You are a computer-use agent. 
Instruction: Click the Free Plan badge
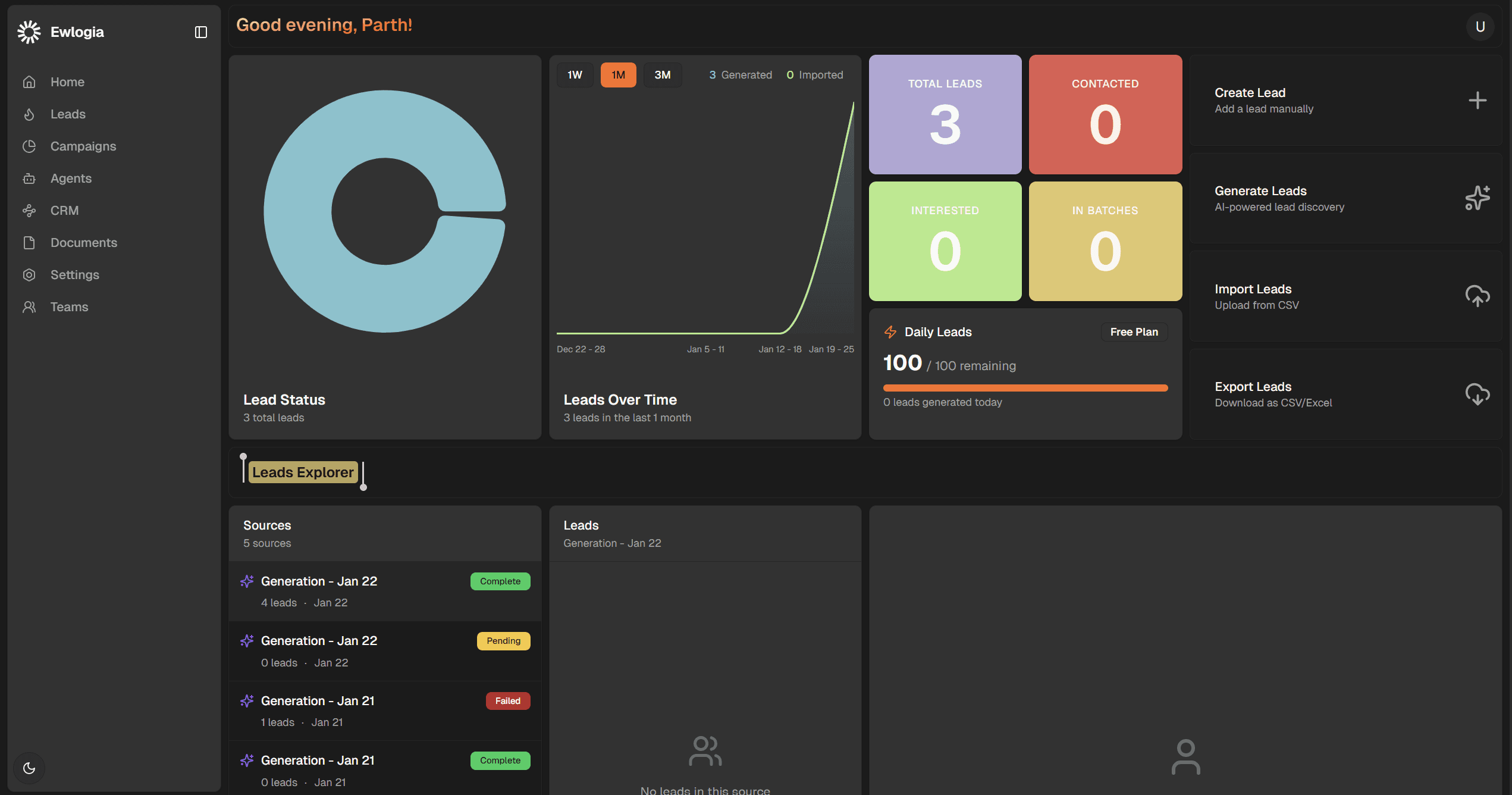1134,332
